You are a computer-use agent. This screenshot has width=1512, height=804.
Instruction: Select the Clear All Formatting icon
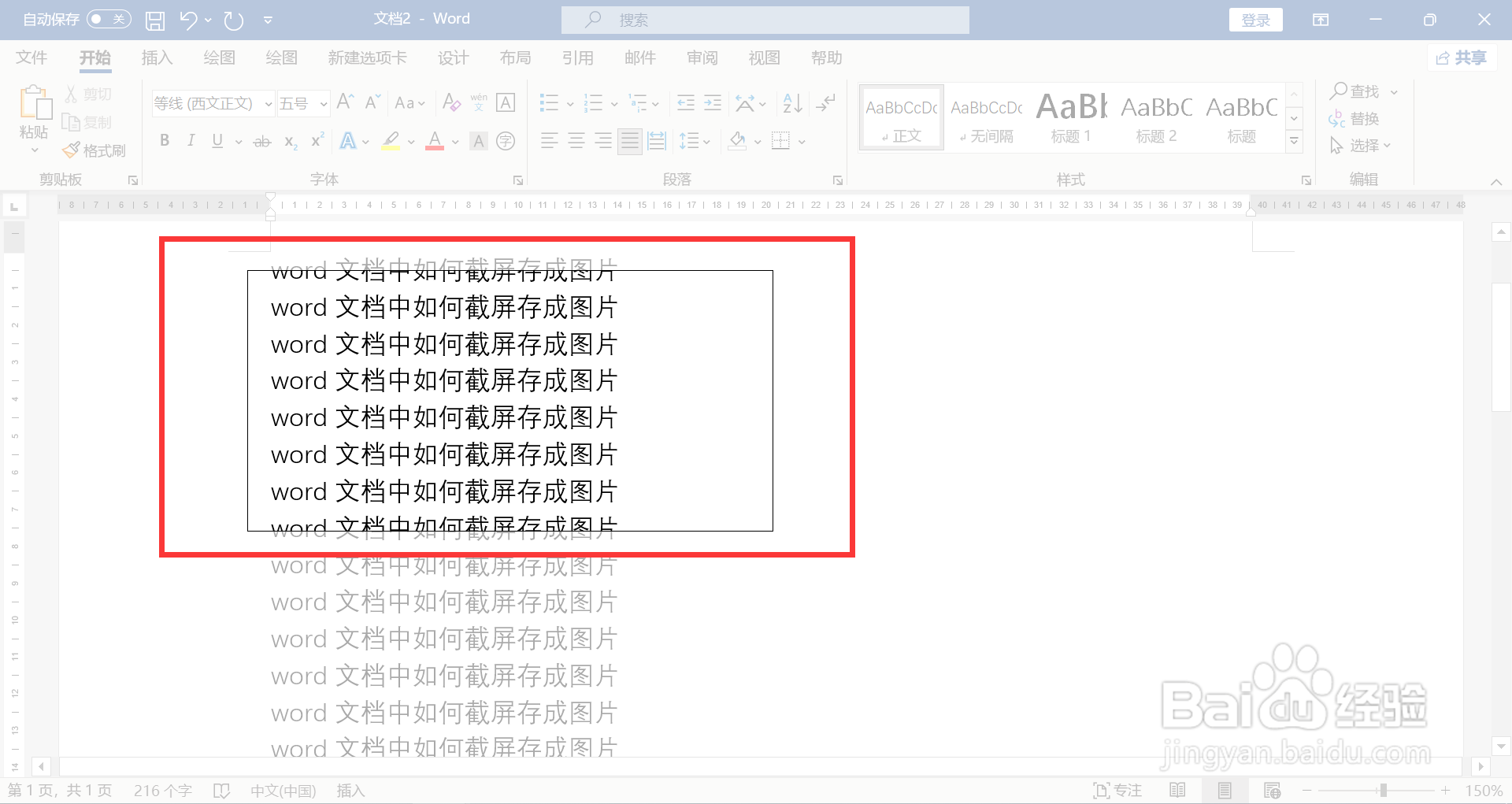click(451, 102)
